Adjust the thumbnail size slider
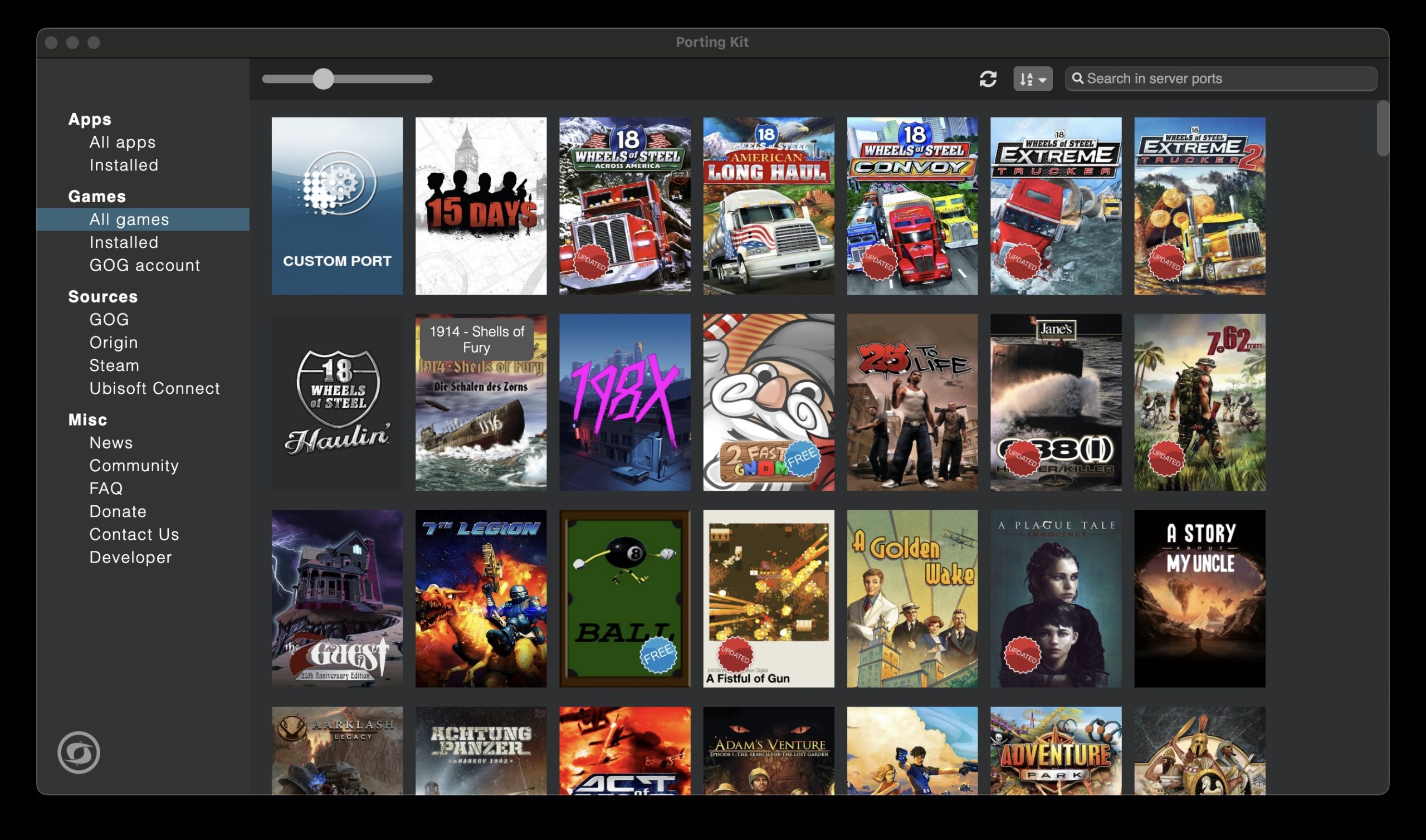 (323, 79)
